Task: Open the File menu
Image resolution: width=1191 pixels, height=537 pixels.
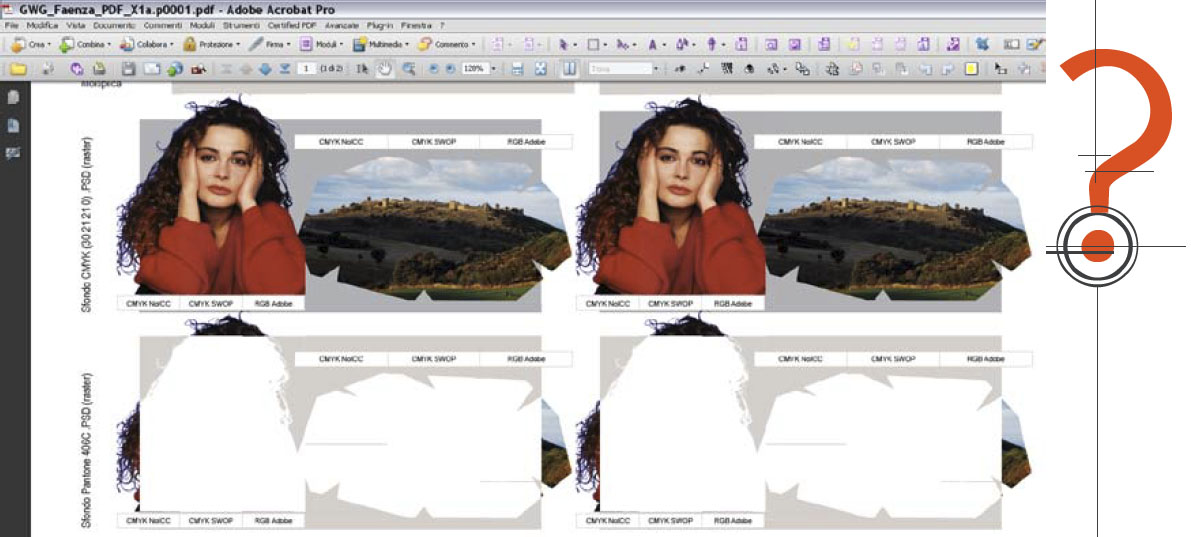Action: click(x=11, y=25)
